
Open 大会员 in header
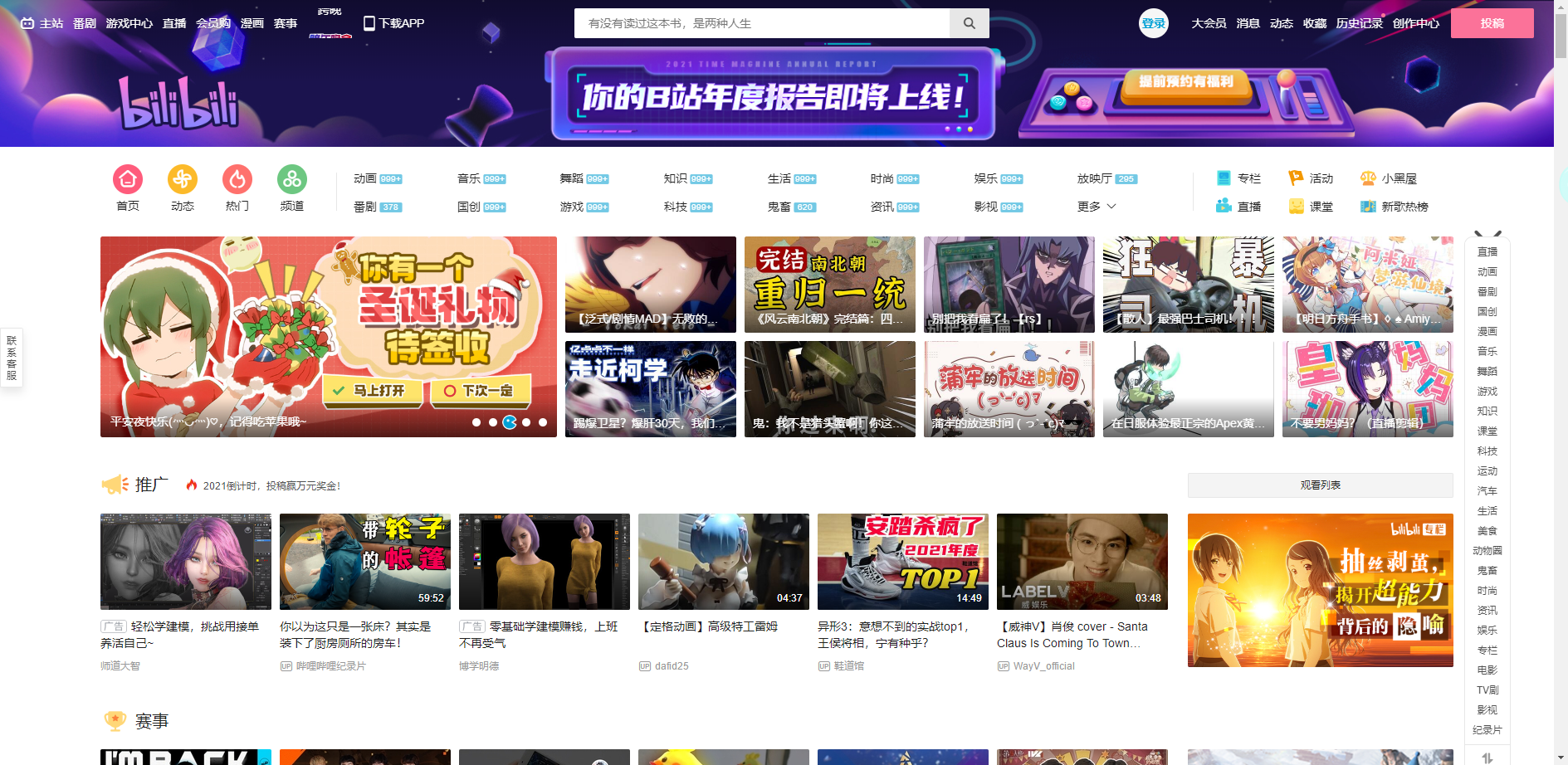click(x=1209, y=23)
